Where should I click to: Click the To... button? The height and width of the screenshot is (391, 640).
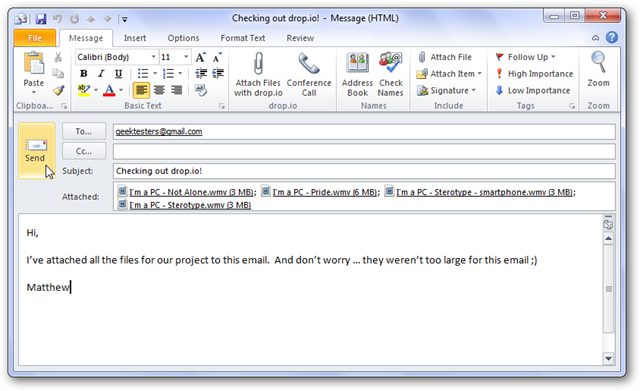tap(84, 131)
